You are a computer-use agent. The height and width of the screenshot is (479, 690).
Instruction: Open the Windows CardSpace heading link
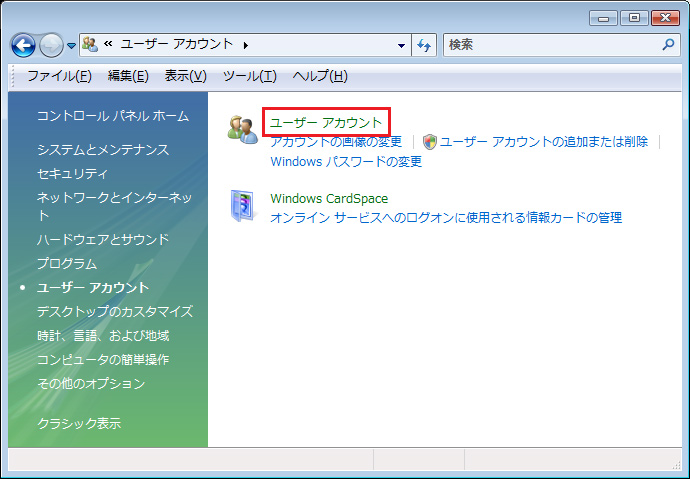329,198
